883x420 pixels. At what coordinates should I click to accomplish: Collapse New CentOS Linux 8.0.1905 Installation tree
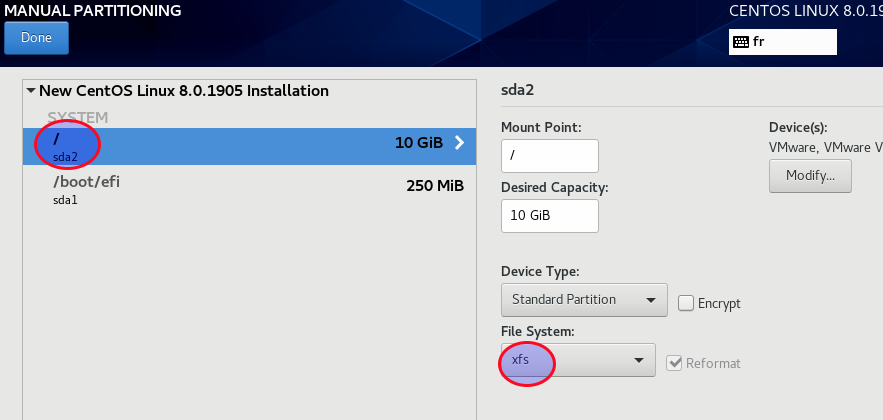30,91
